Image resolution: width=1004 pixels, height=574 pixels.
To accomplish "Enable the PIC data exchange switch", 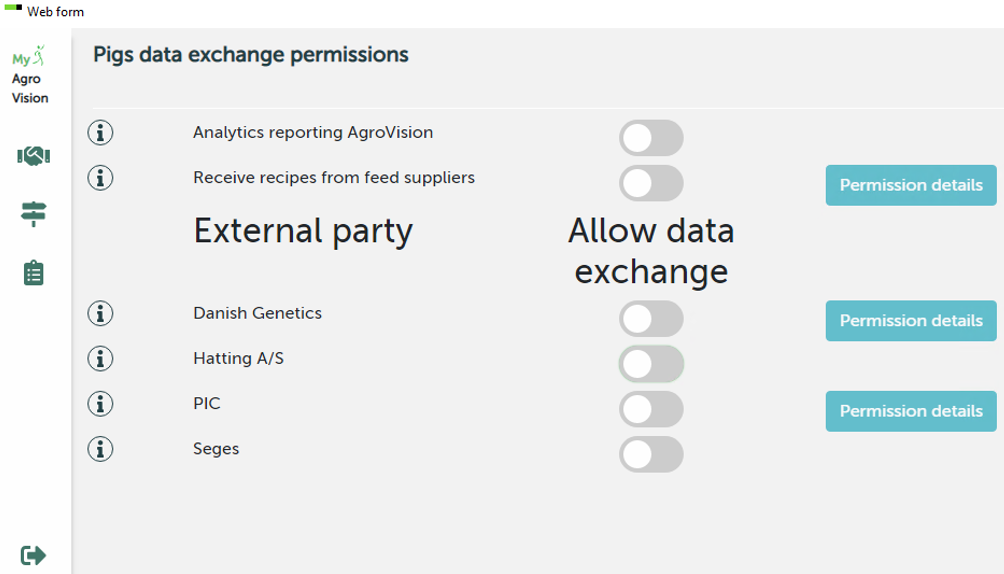I will coord(651,409).
